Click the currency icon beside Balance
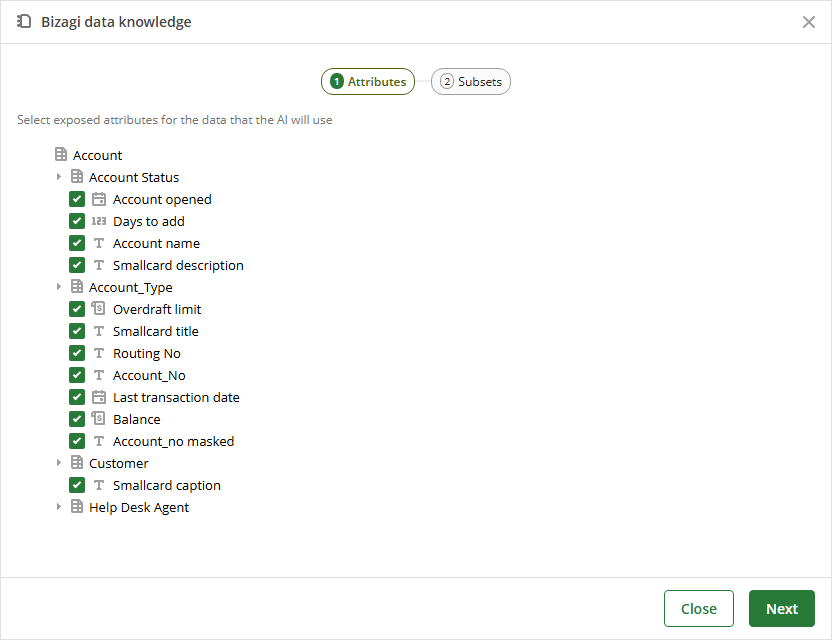This screenshot has height=640, width=832. [x=98, y=418]
